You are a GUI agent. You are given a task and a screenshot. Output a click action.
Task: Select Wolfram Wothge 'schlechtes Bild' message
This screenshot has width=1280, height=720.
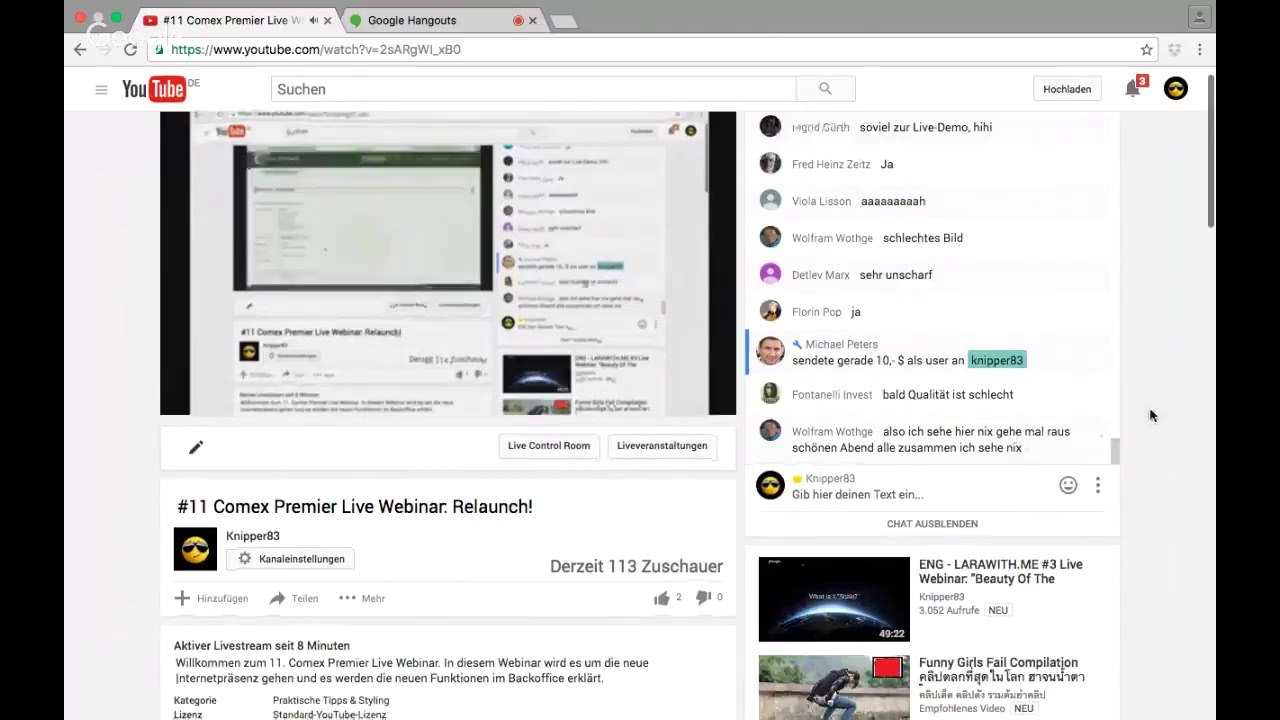[923, 238]
